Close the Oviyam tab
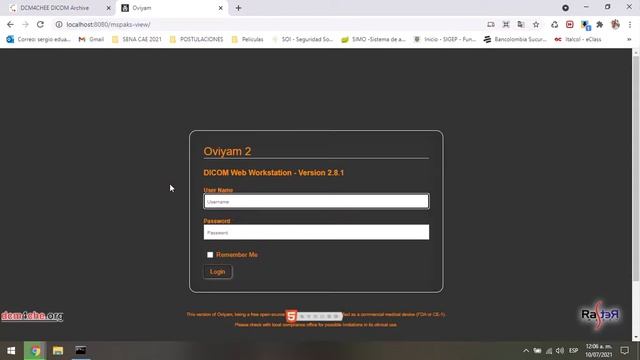Screen dimensions: 640x360 pos(220,8)
